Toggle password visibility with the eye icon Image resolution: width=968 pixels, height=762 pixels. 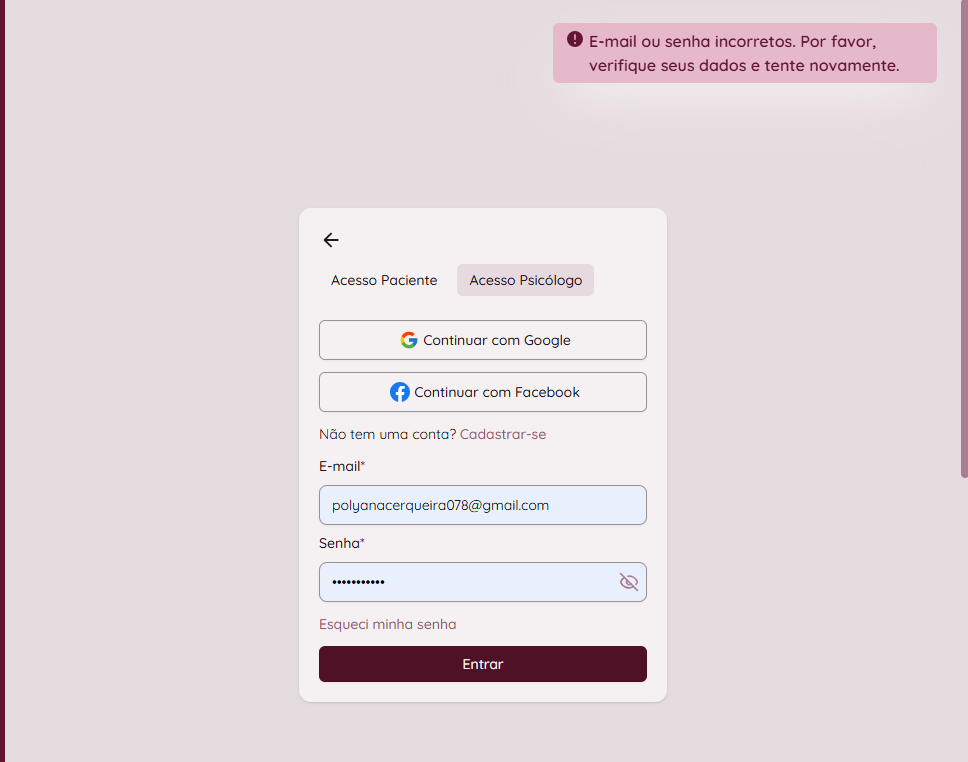point(628,582)
